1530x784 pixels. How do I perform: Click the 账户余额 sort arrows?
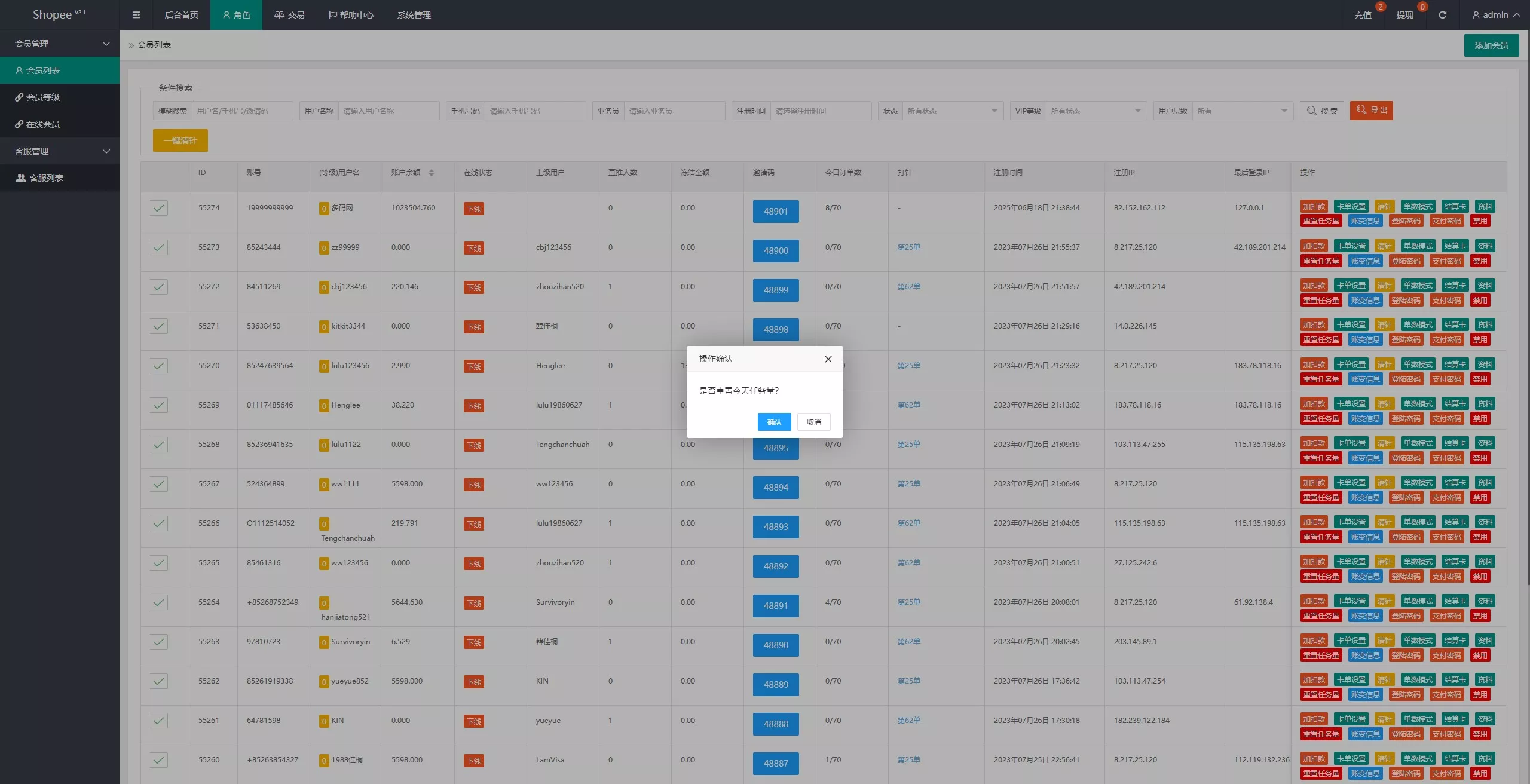coord(432,173)
